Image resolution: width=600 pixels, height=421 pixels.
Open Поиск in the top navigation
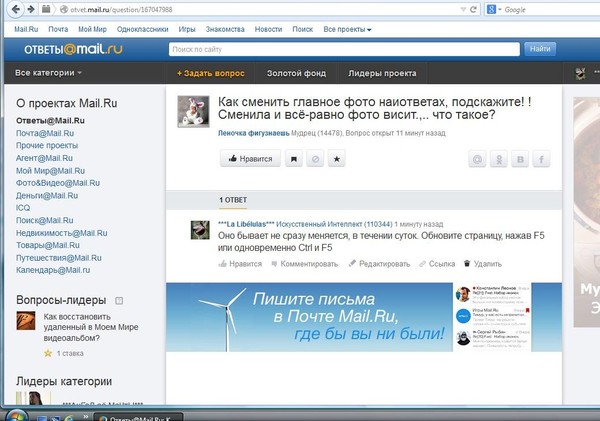coord(303,29)
